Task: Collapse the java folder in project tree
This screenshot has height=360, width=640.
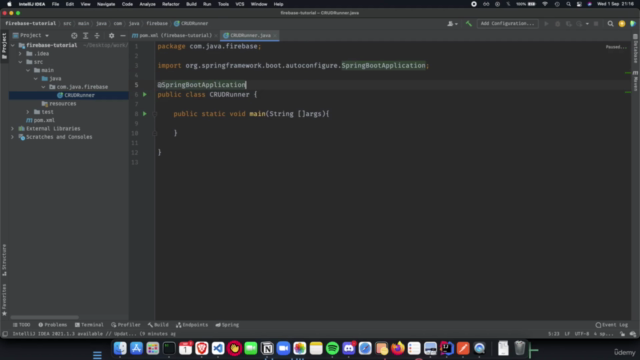Action: [x=36, y=78]
